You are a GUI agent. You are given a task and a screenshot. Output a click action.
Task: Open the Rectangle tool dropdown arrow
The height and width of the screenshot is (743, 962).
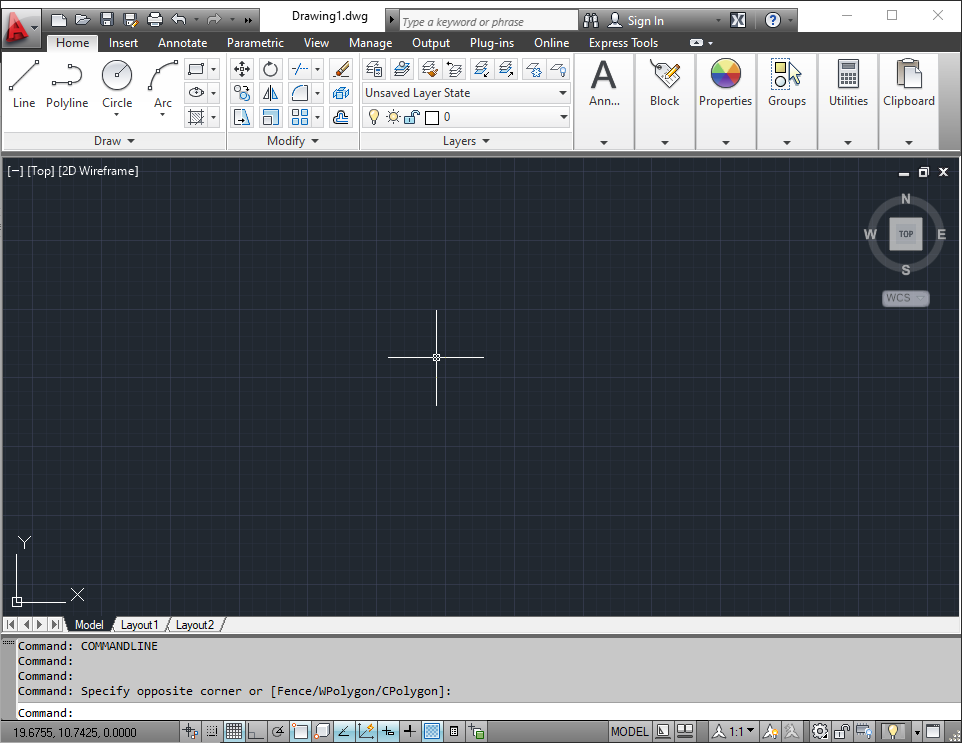pyautogui.click(x=214, y=69)
